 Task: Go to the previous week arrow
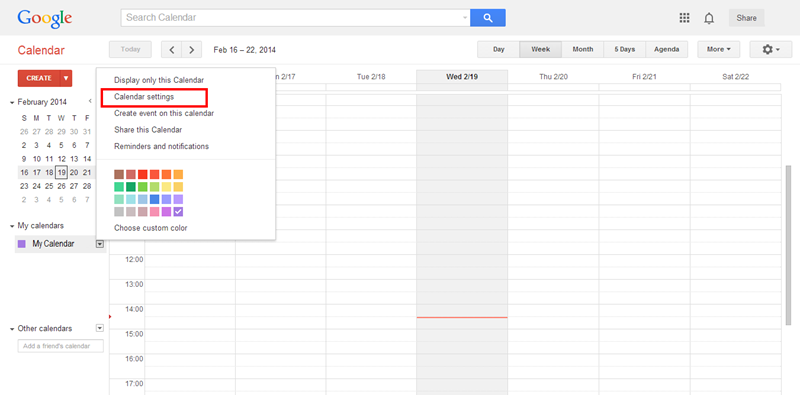click(x=171, y=50)
